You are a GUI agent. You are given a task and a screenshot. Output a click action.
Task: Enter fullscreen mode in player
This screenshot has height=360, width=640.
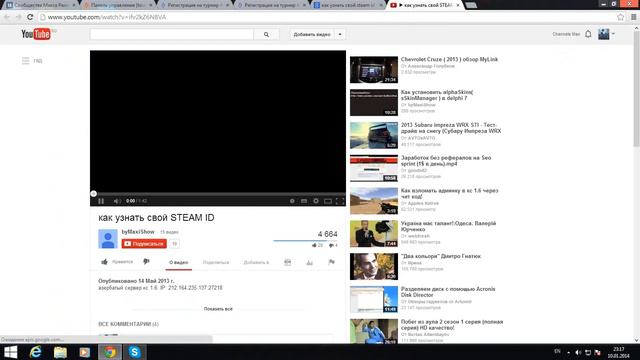pyautogui.click(x=340, y=201)
